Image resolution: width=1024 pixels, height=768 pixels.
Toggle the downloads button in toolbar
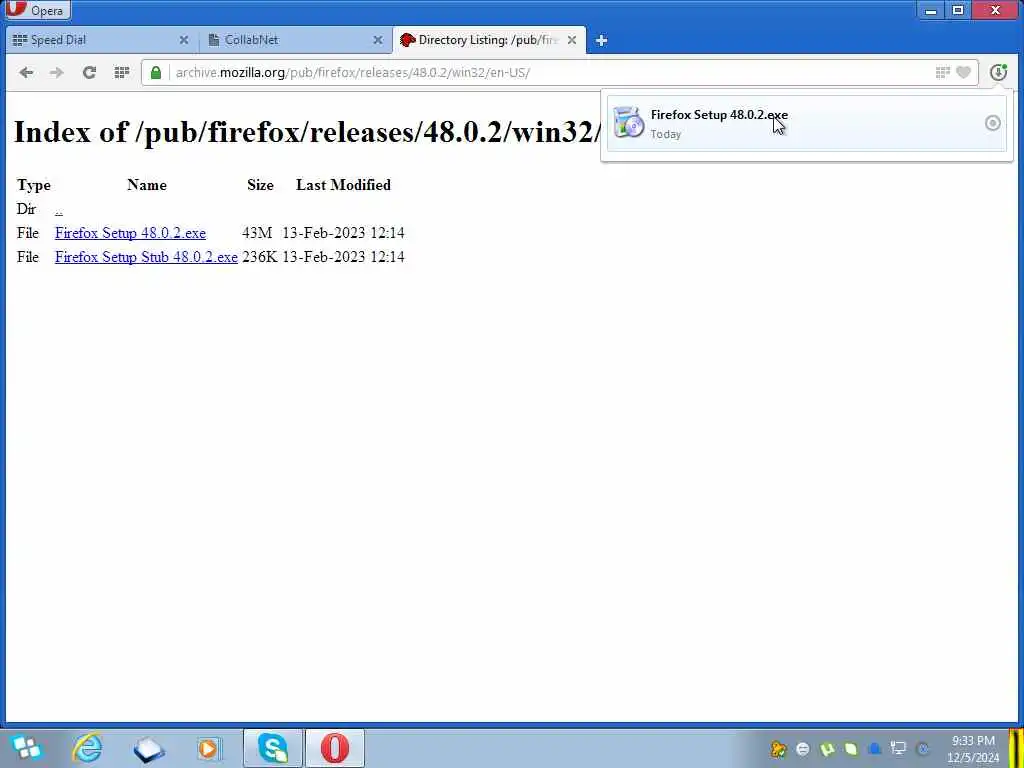point(998,72)
